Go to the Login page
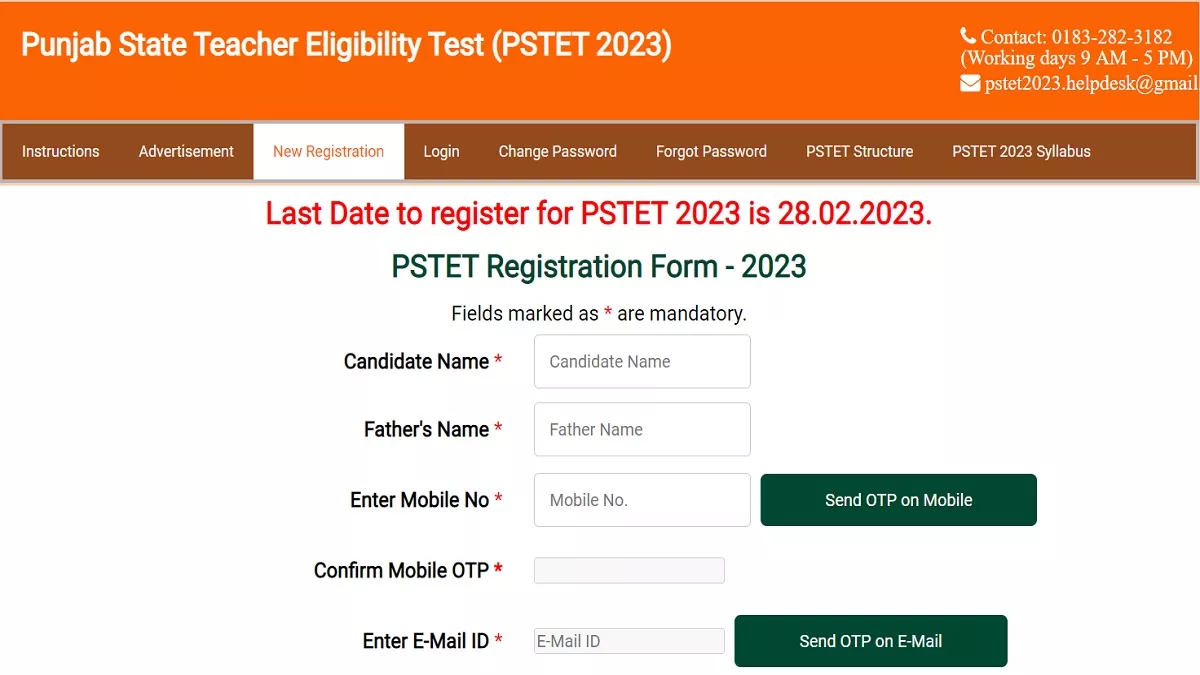The height and width of the screenshot is (675, 1200). [x=441, y=152]
